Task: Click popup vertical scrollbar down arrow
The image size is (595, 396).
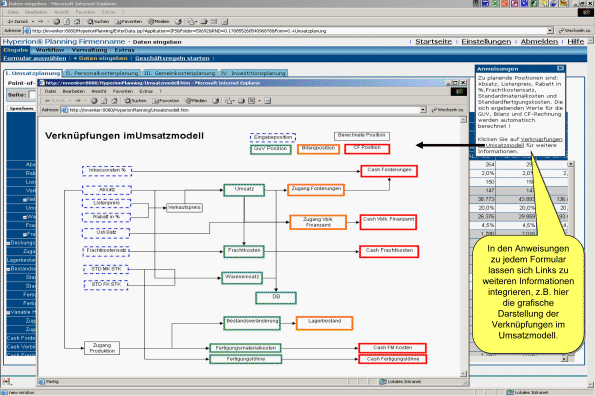Action: pos(463,374)
